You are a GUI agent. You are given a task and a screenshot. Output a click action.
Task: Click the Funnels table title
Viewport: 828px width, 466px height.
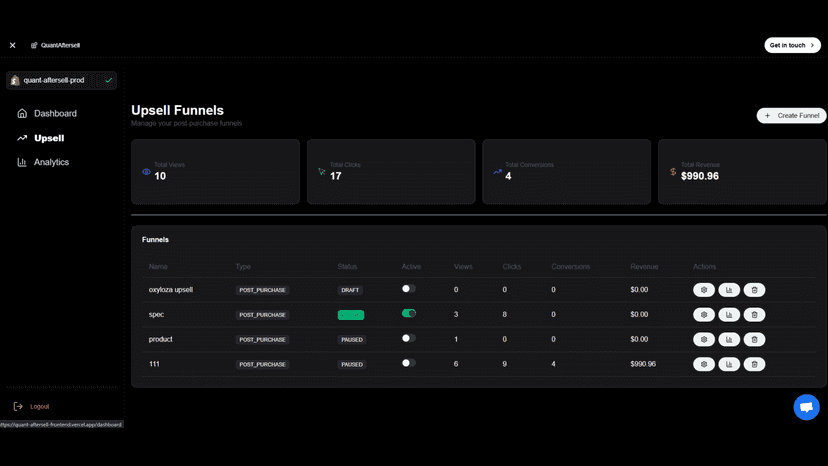(155, 240)
